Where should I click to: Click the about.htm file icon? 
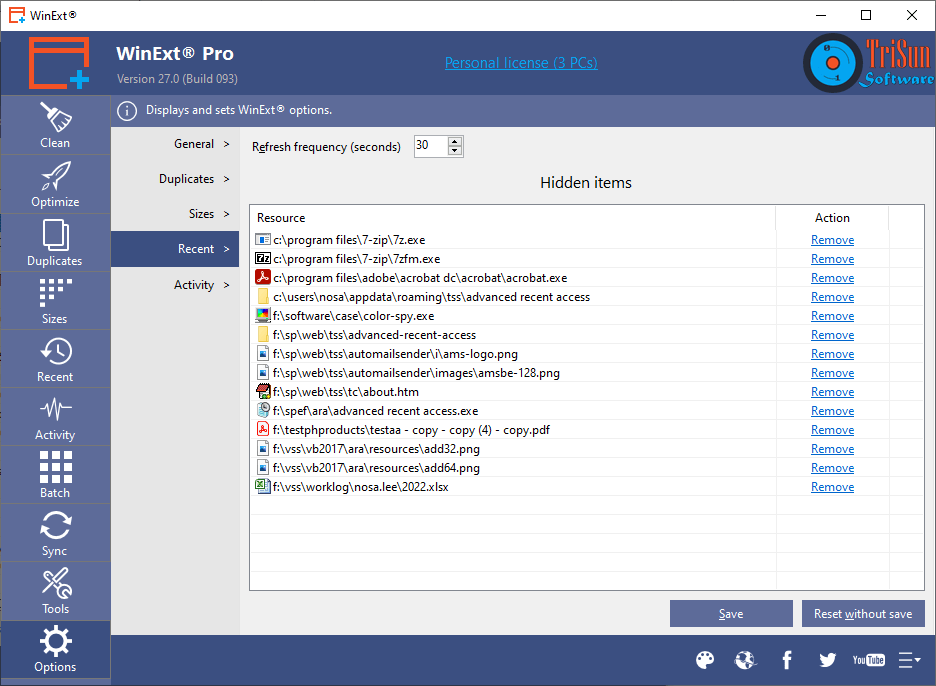263,392
